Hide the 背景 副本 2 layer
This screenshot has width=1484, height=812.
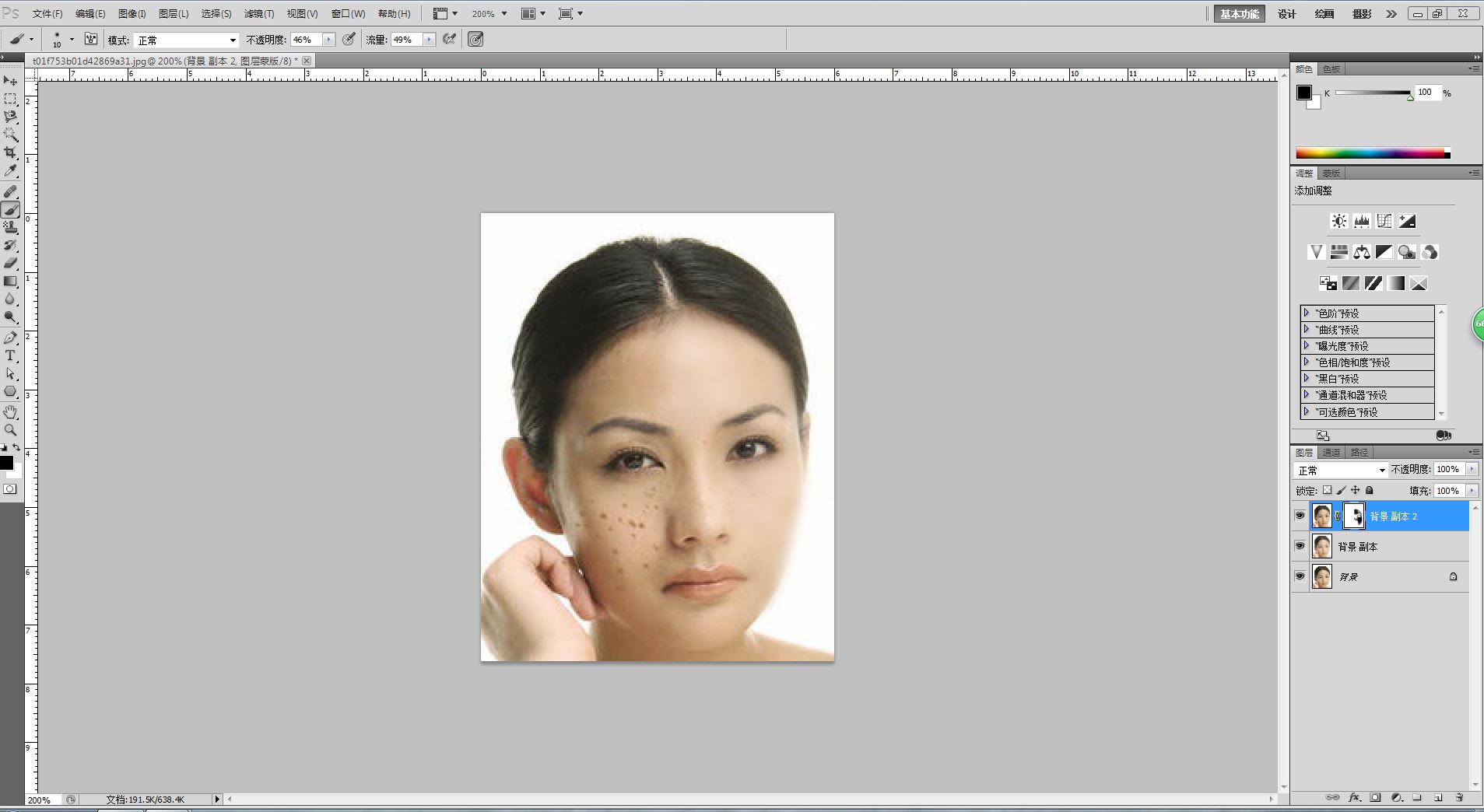click(x=1300, y=516)
